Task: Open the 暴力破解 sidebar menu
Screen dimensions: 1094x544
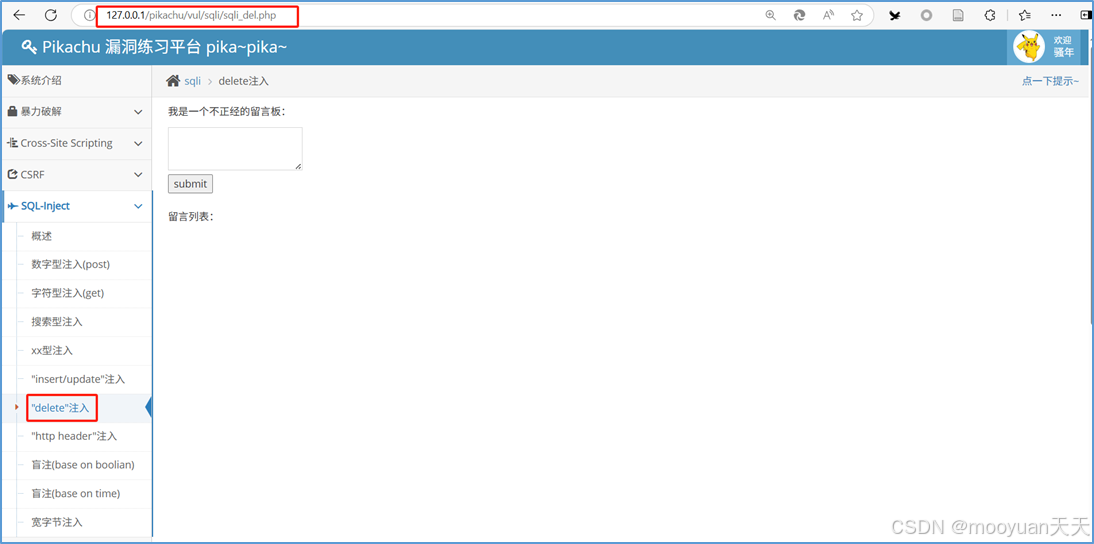Action: tap(76, 112)
